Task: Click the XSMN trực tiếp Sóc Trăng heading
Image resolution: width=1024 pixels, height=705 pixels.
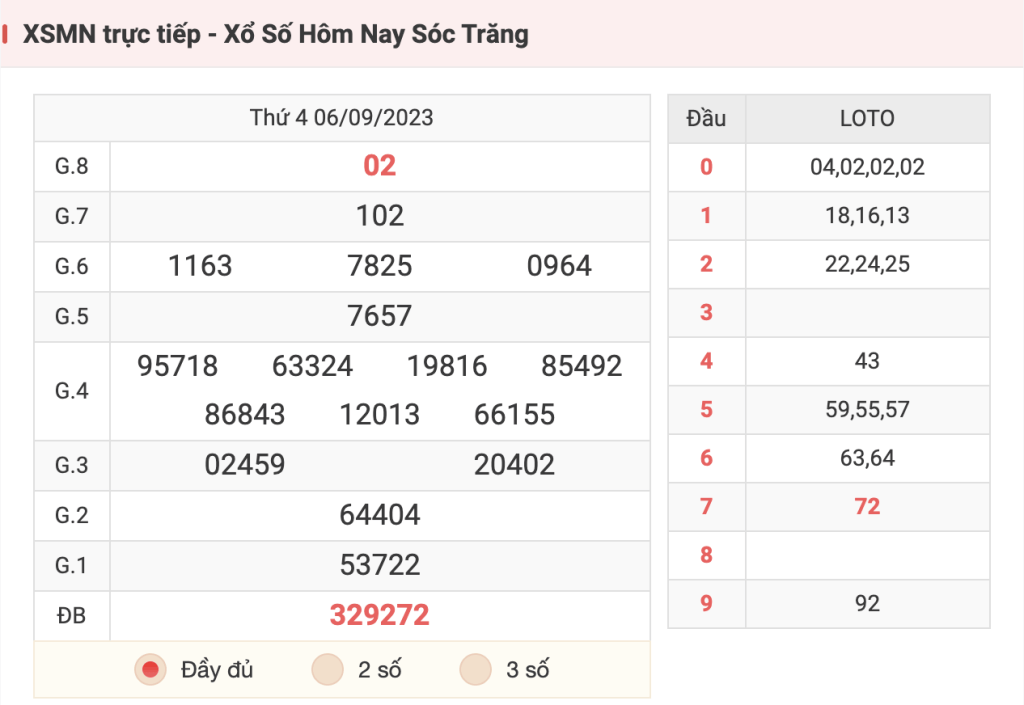Action: coord(276,34)
